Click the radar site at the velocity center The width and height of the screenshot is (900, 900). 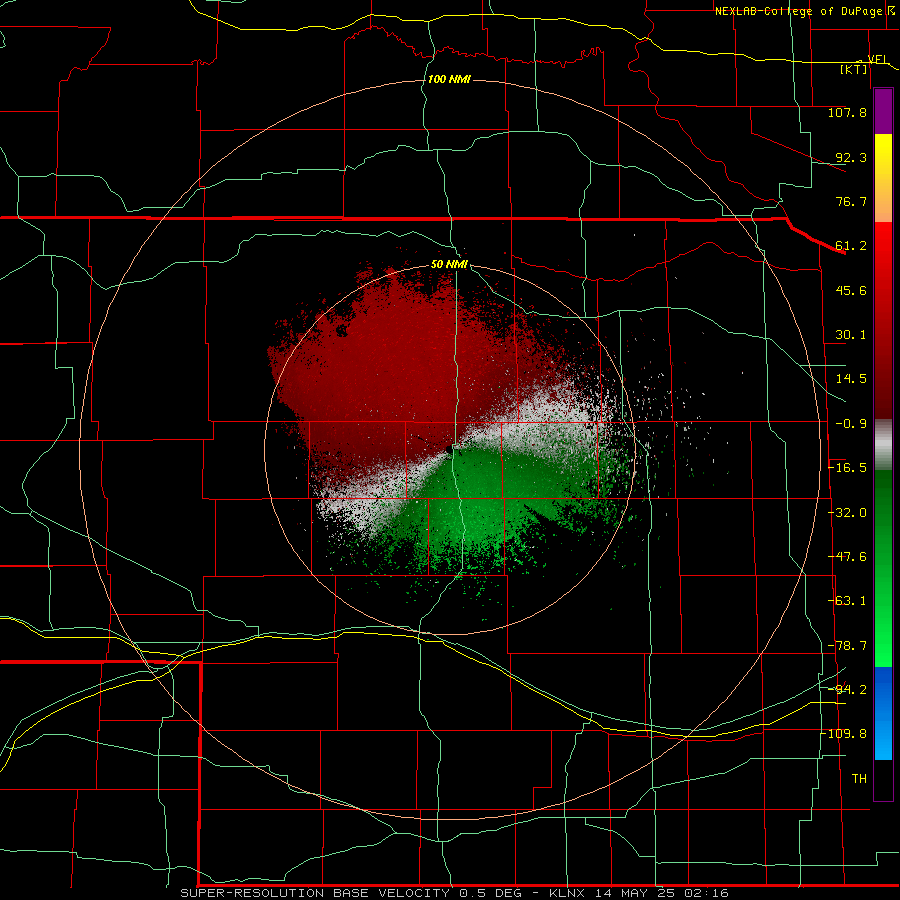pos(449,449)
